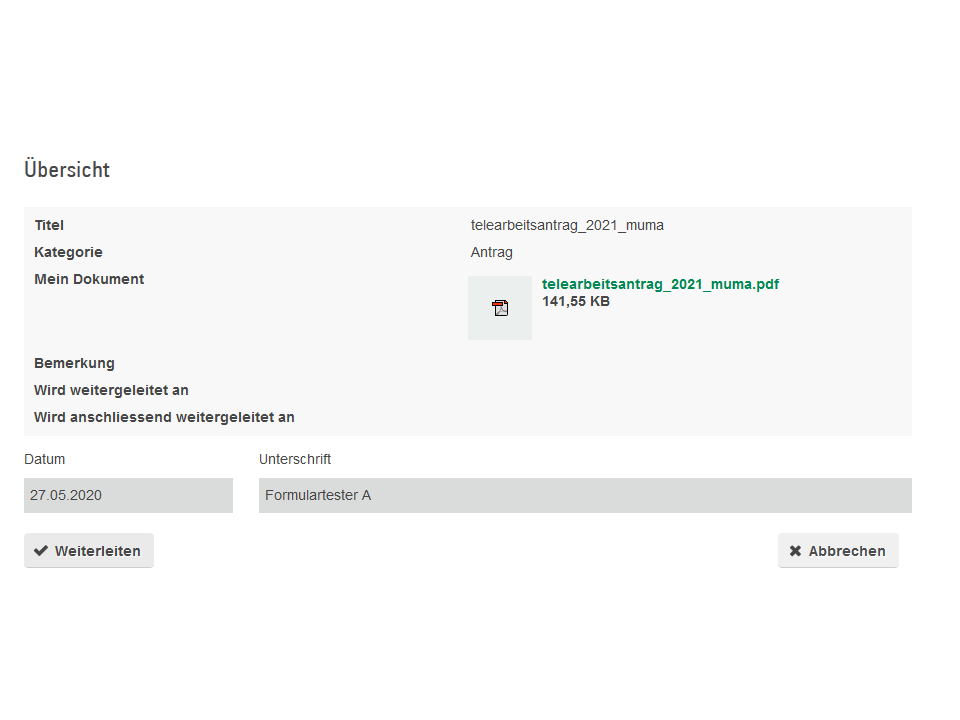
Task: Open the telearbeitsantrag_2021_muma.pdf link
Action: (x=660, y=284)
